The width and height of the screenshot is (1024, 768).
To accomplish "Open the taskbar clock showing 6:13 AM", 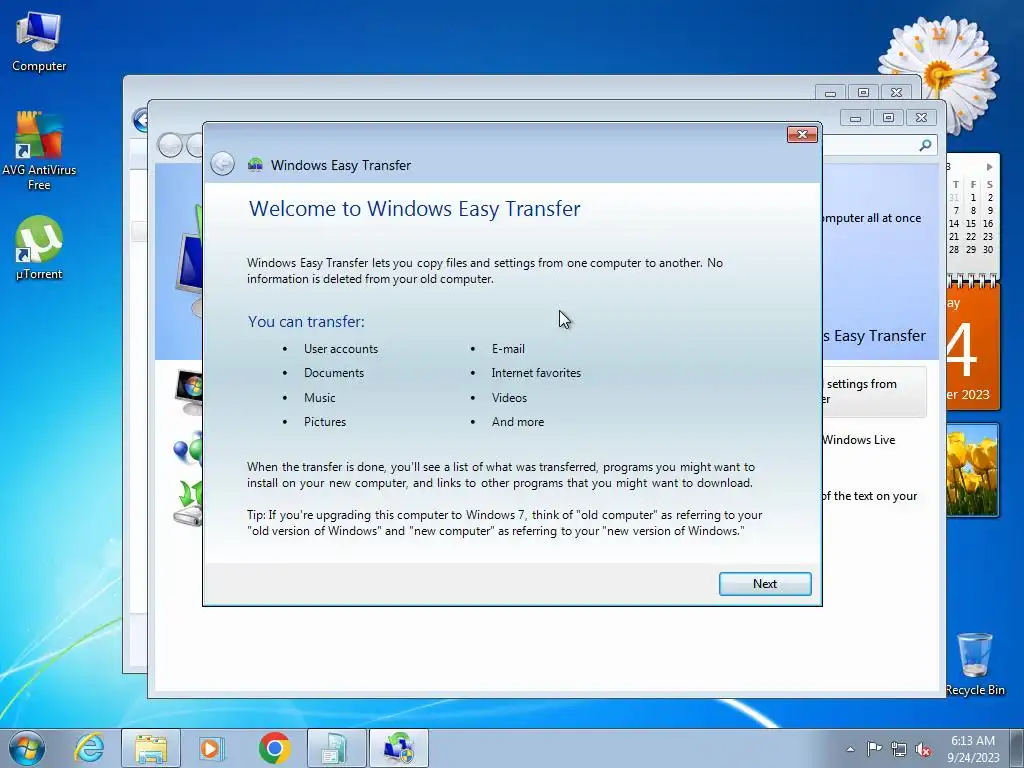I will coord(973,749).
